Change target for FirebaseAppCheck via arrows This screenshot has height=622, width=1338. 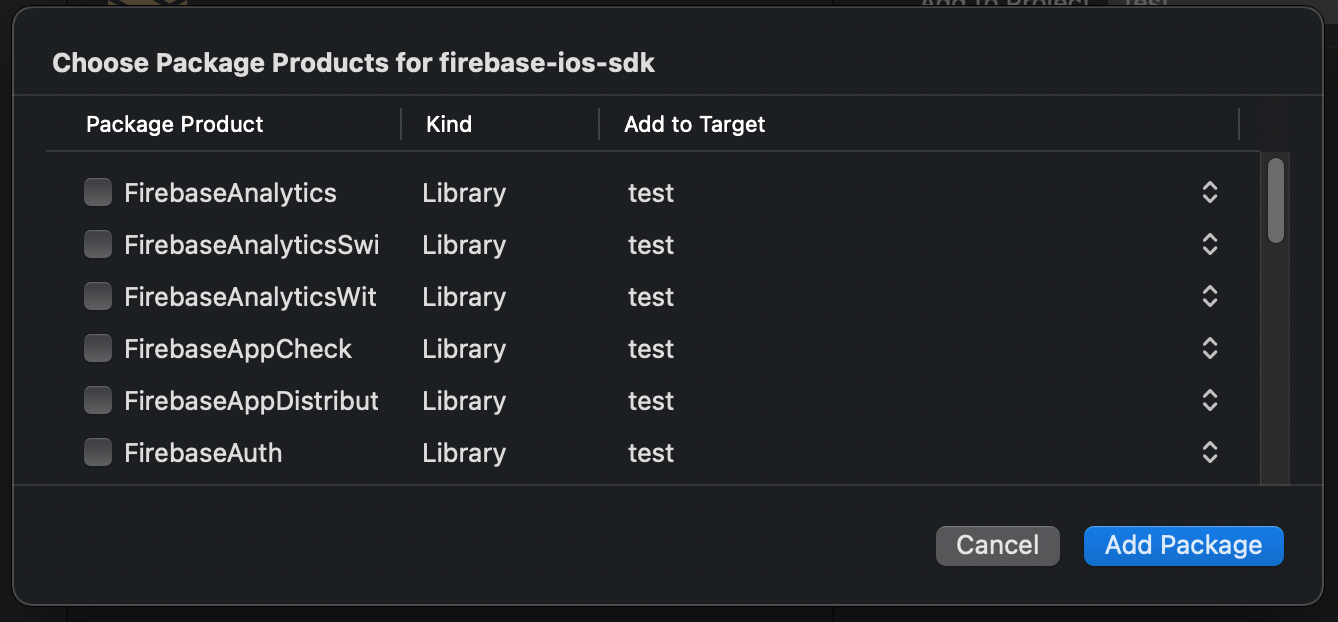(1209, 349)
